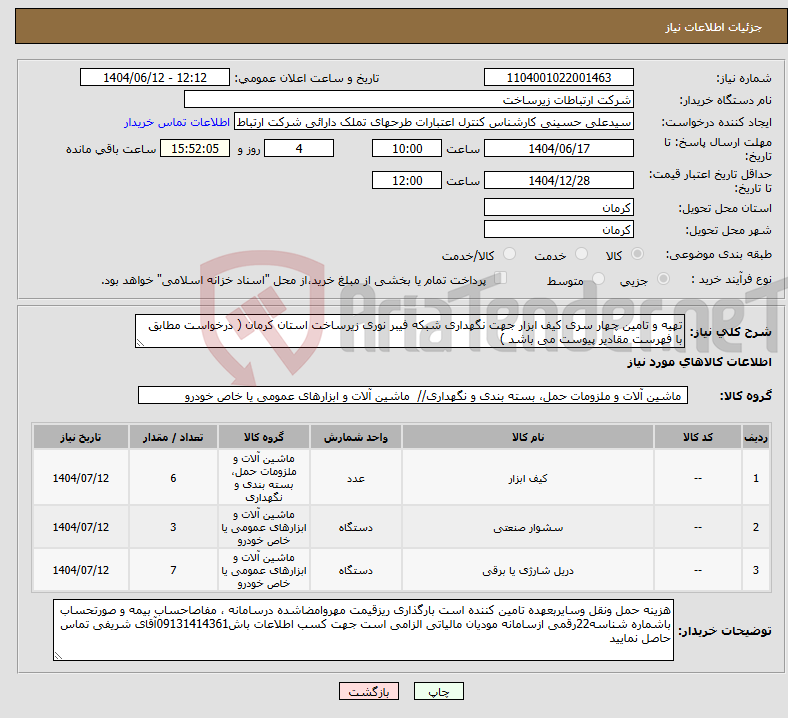
Task: Click unit دستگاه in دریل row
Action: click(x=355, y=571)
